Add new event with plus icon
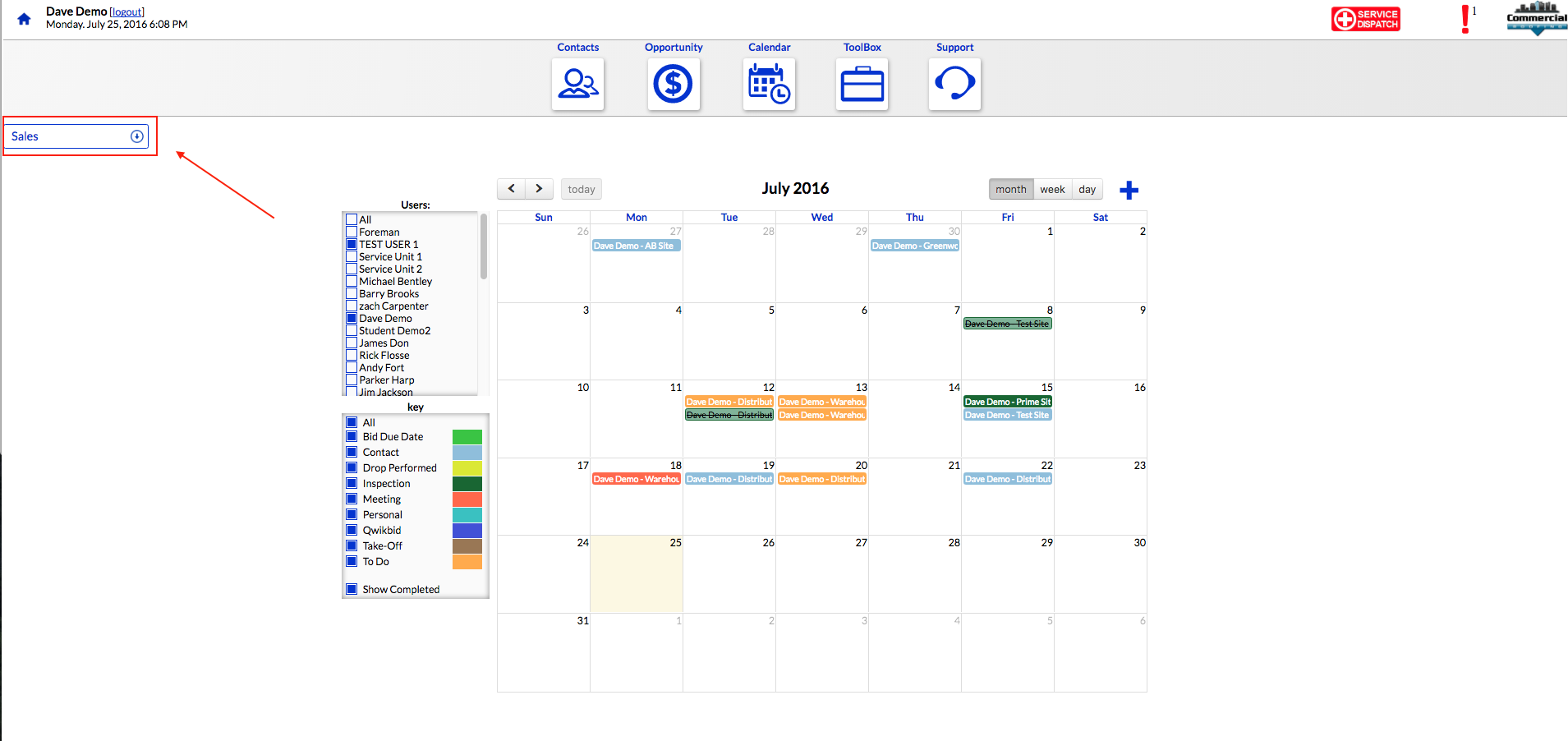 pos(1129,191)
